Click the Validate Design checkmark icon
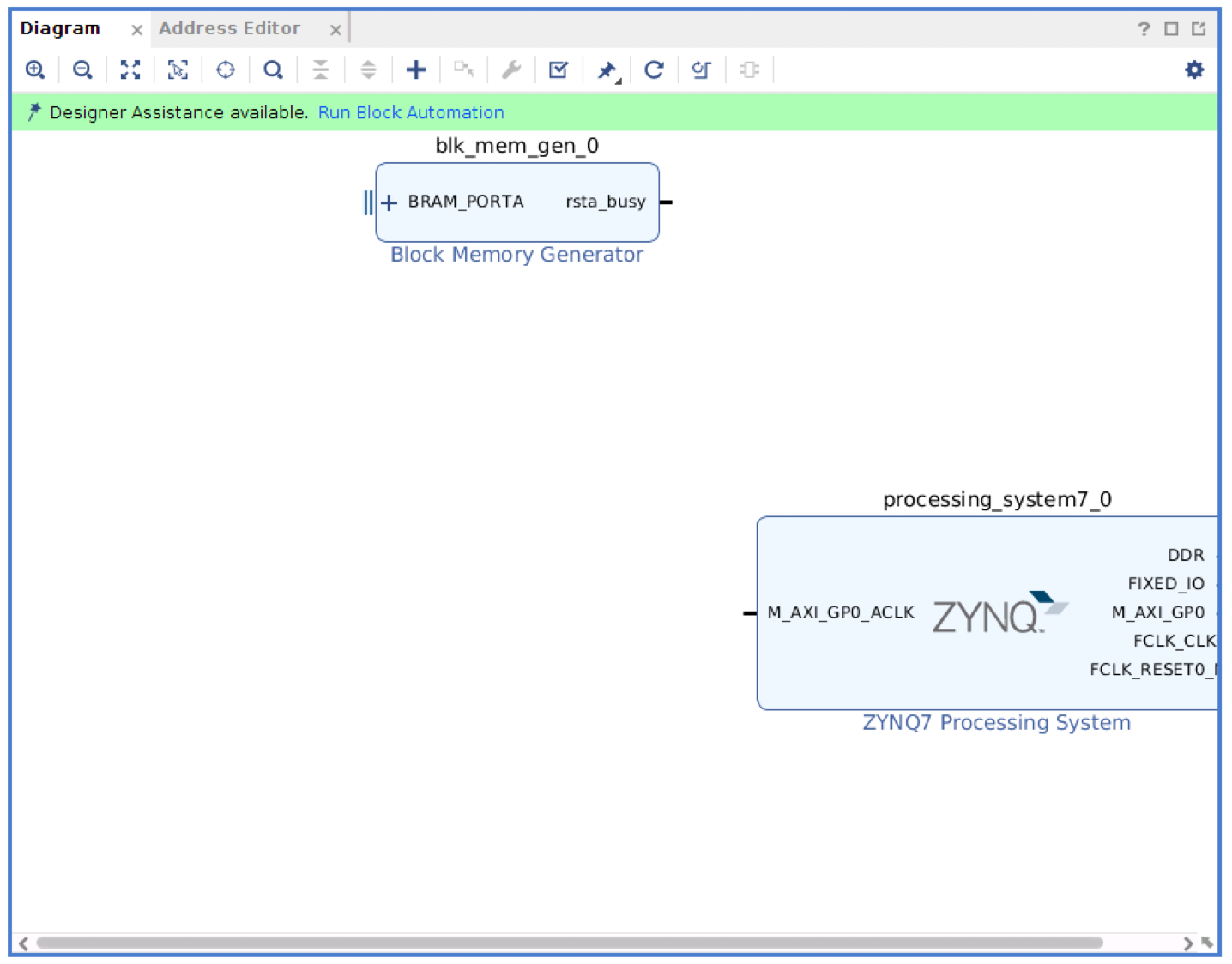The height and width of the screenshot is (964, 1232). (559, 69)
